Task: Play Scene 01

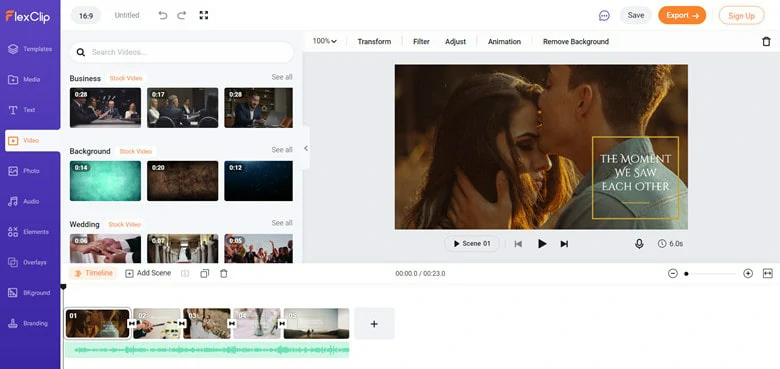Action: click(472, 244)
